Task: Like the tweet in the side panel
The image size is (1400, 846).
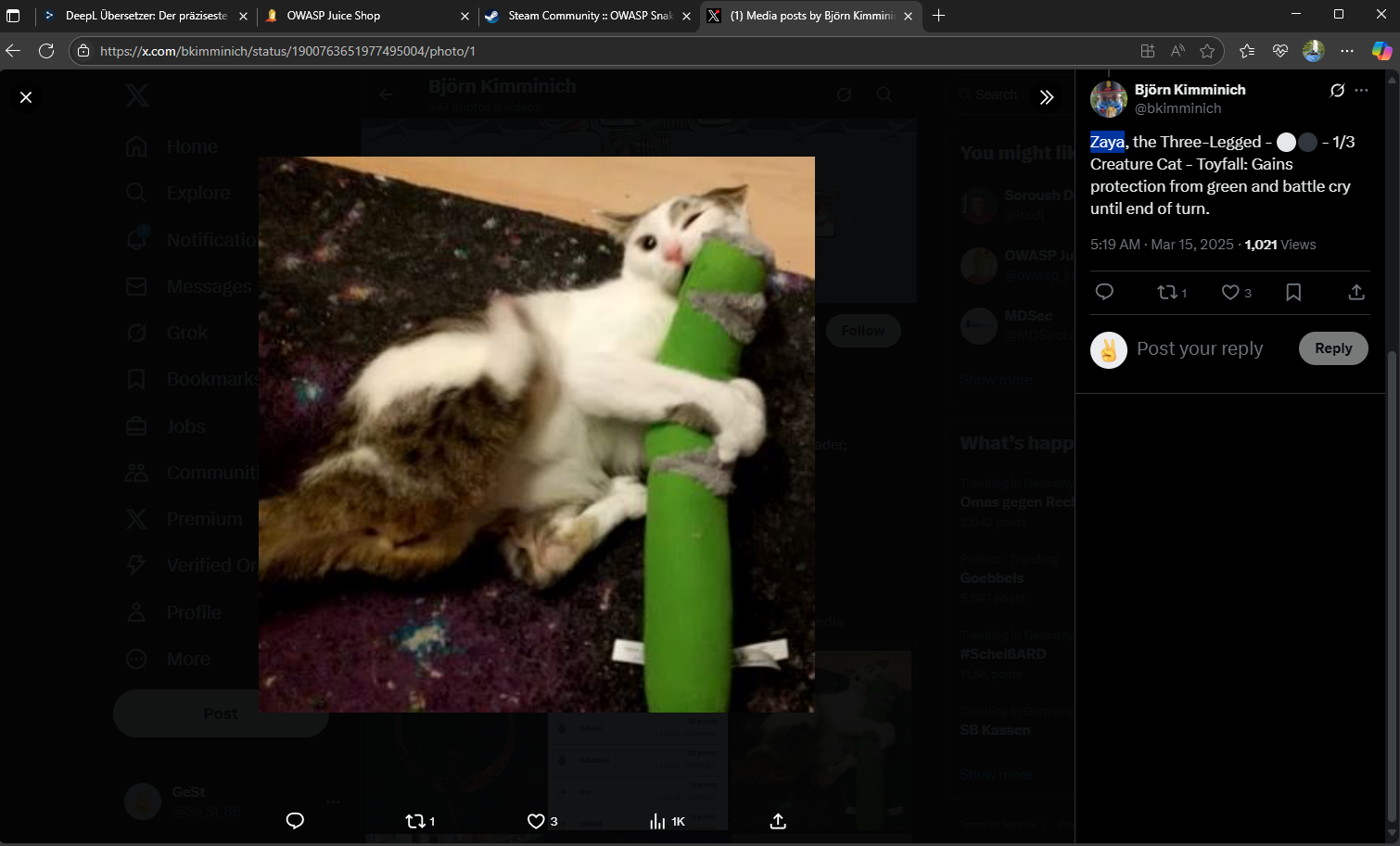Action: [1230, 292]
